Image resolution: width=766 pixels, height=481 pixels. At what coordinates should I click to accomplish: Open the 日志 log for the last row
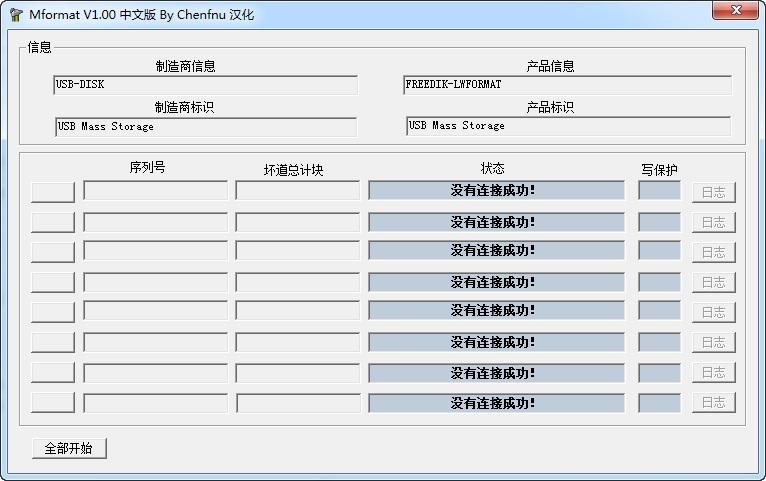point(713,402)
